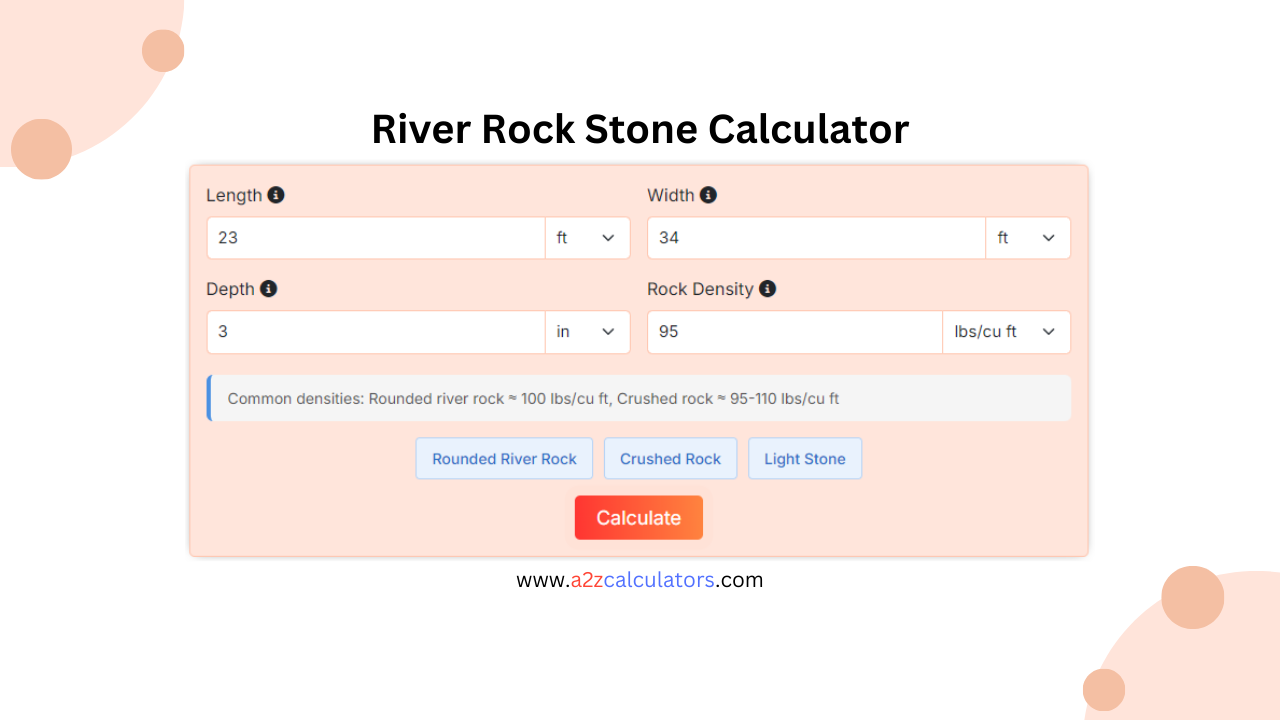Click the info icon next to Width

click(709, 195)
